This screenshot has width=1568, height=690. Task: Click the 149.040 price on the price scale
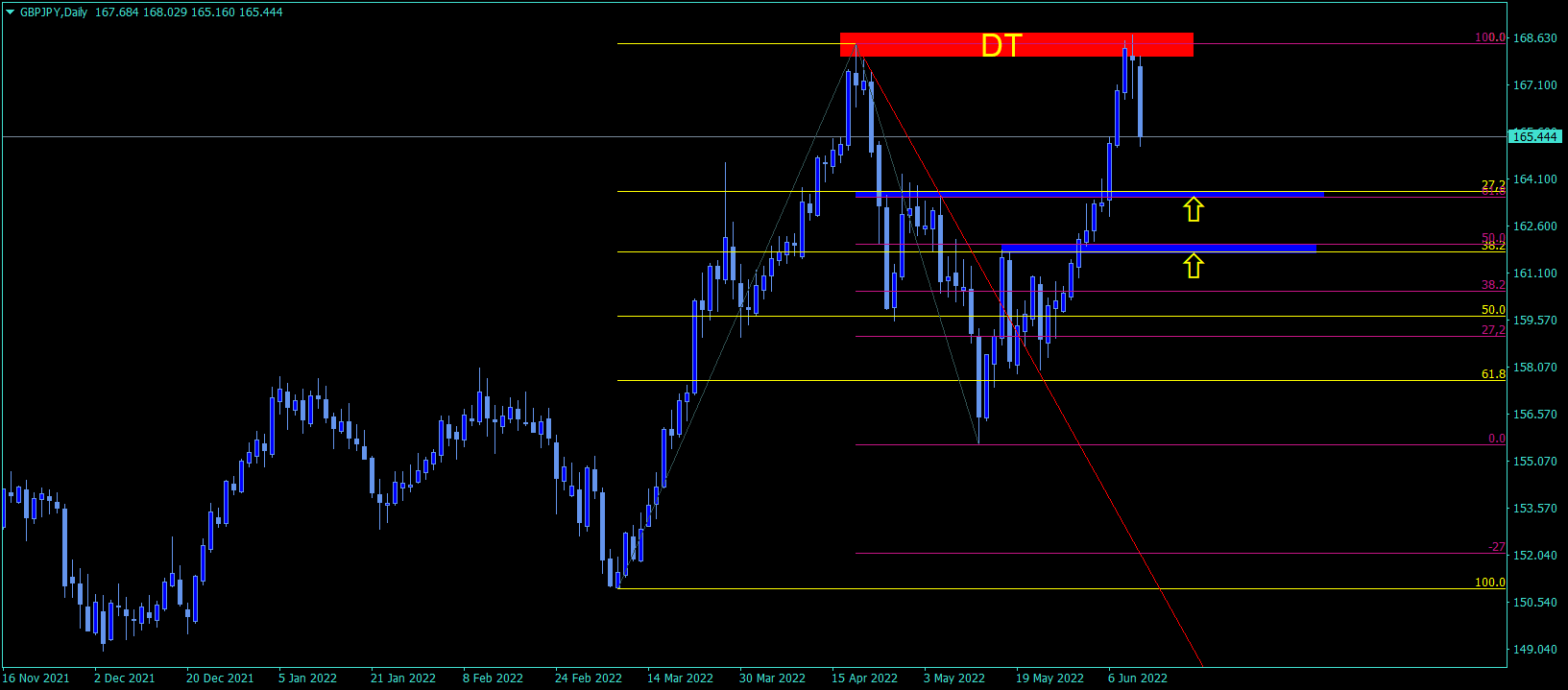(1534, 650)
